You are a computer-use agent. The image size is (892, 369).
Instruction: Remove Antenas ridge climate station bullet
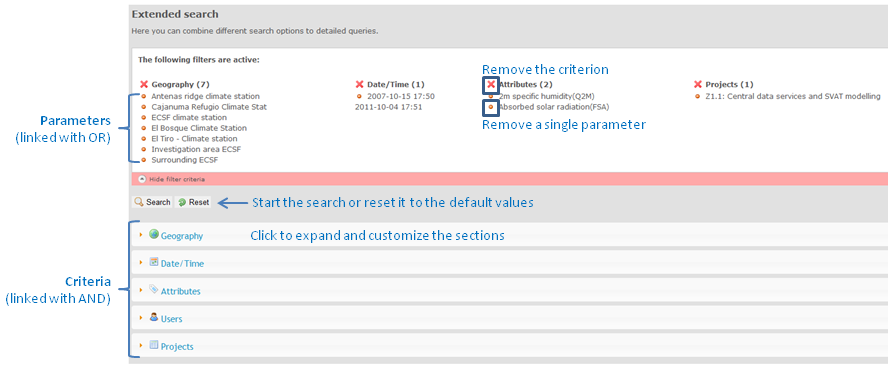click(x=144, y=96)
